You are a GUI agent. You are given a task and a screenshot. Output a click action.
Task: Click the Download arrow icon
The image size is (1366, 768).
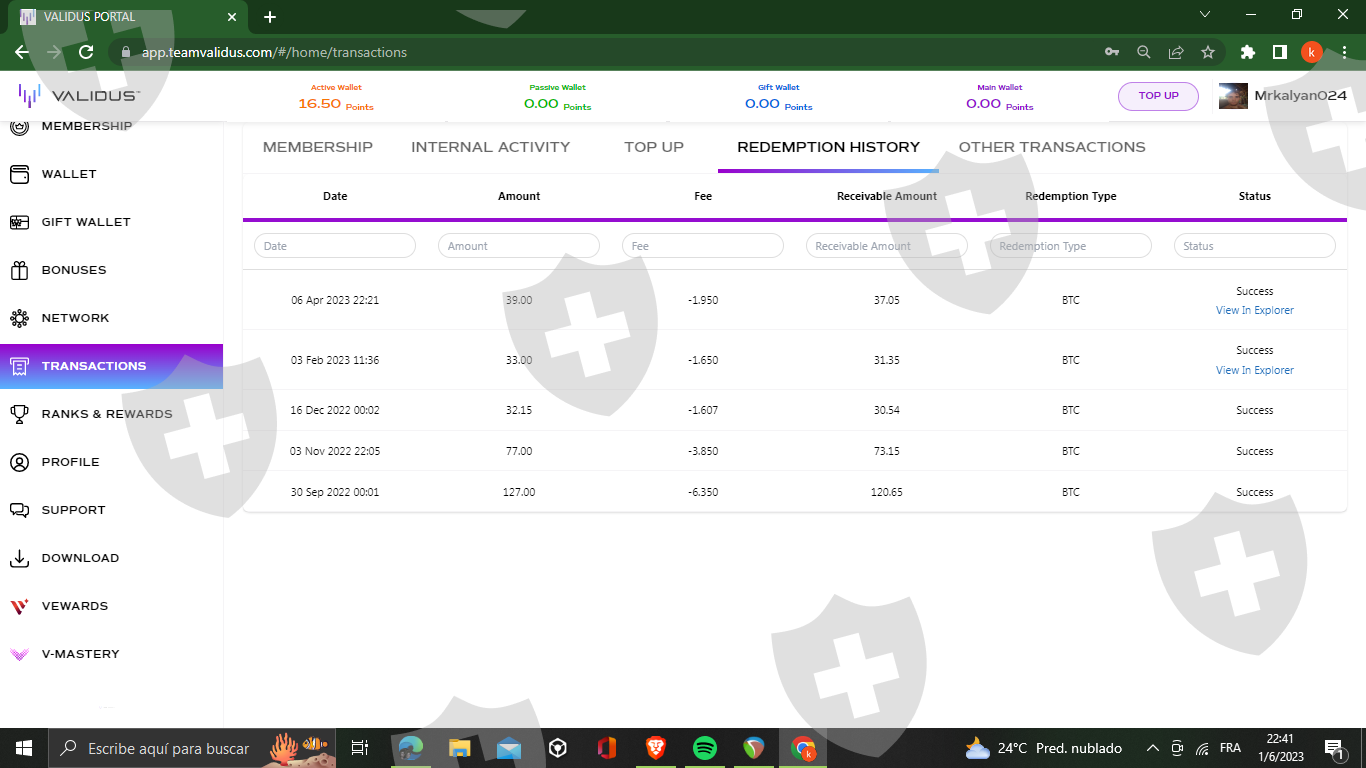point(19,558)
